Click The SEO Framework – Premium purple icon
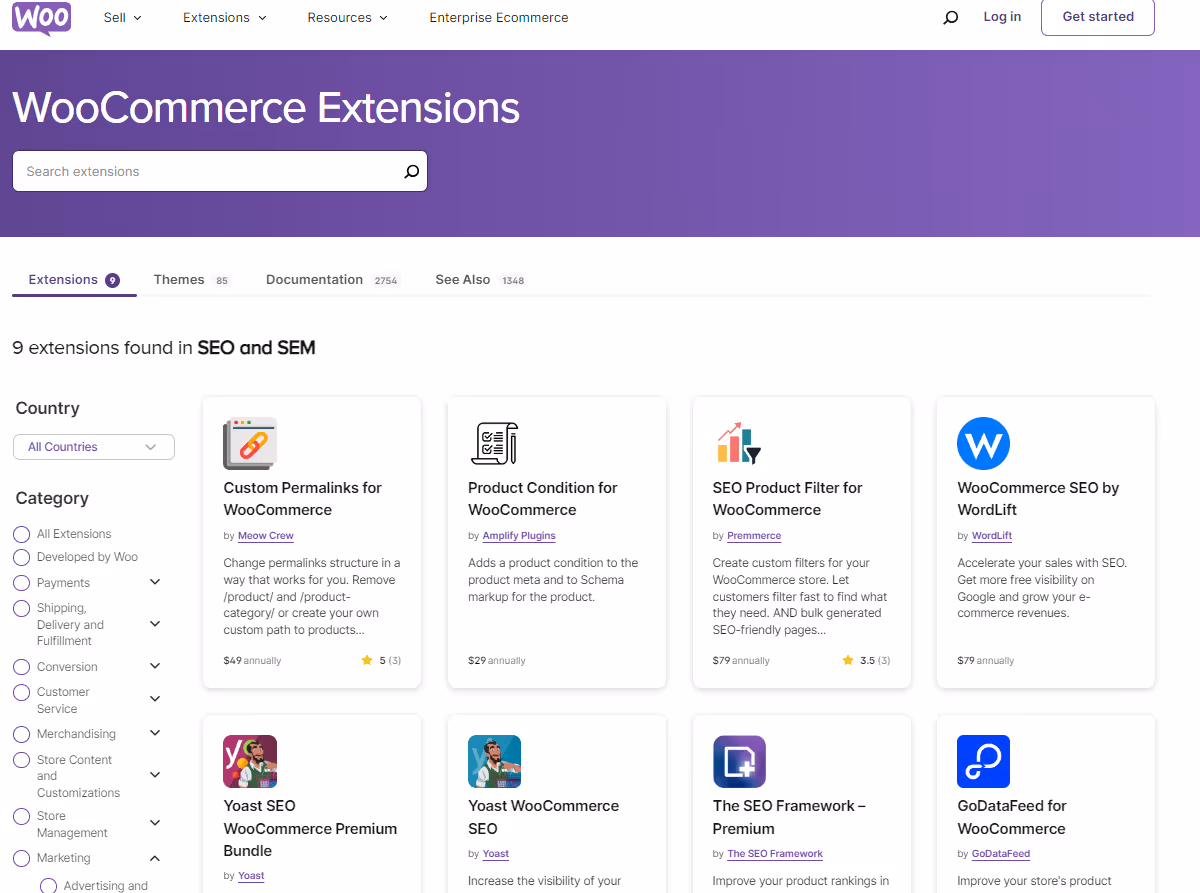Image resolution: width=1200 pixels, height=893 pixels. [739, 761]
